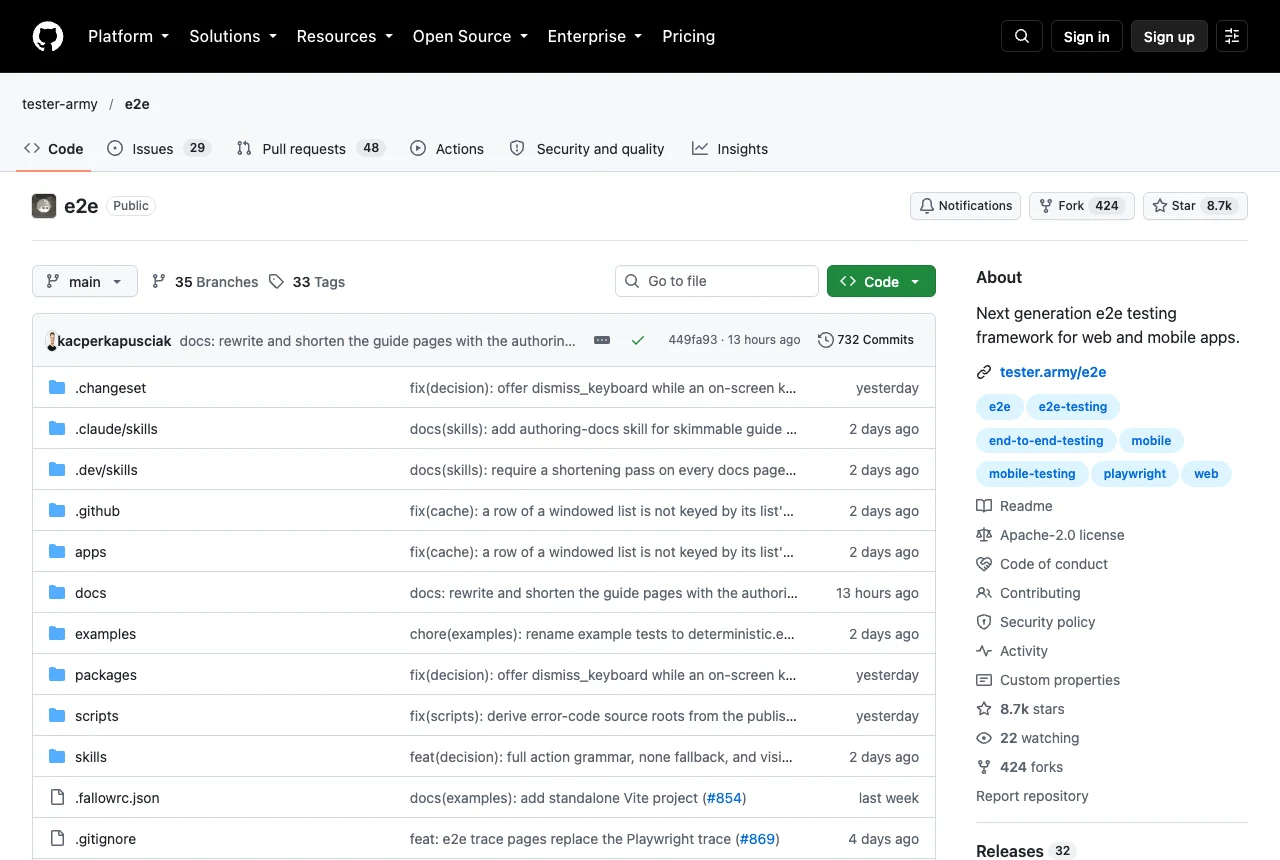The image size is (1280, 860).
Task: Expand the Open Source menu
Action: click(470, 36)
